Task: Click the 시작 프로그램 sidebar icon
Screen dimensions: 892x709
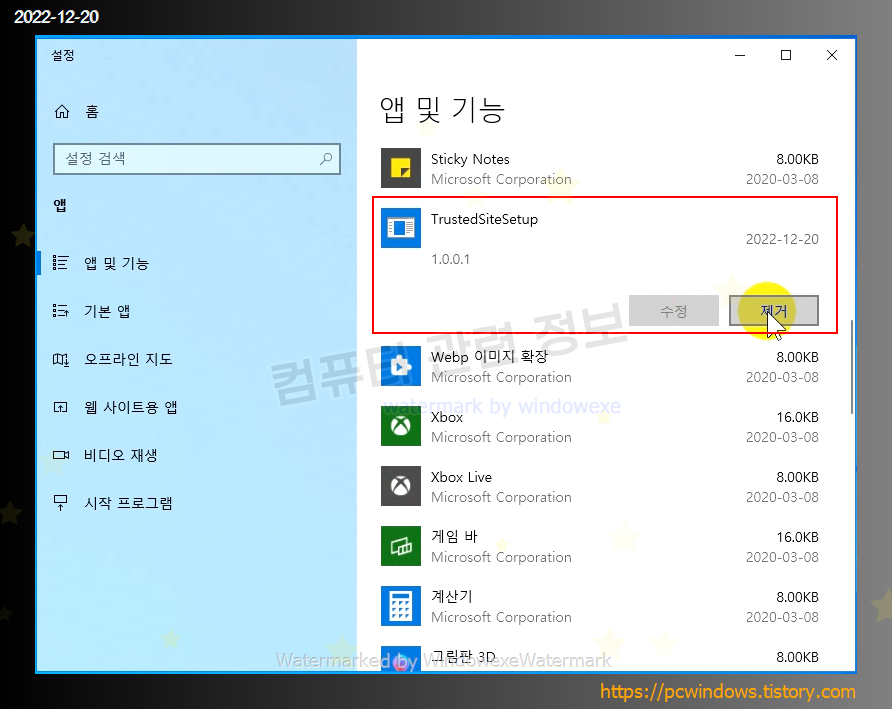Action: coord(60,503)
